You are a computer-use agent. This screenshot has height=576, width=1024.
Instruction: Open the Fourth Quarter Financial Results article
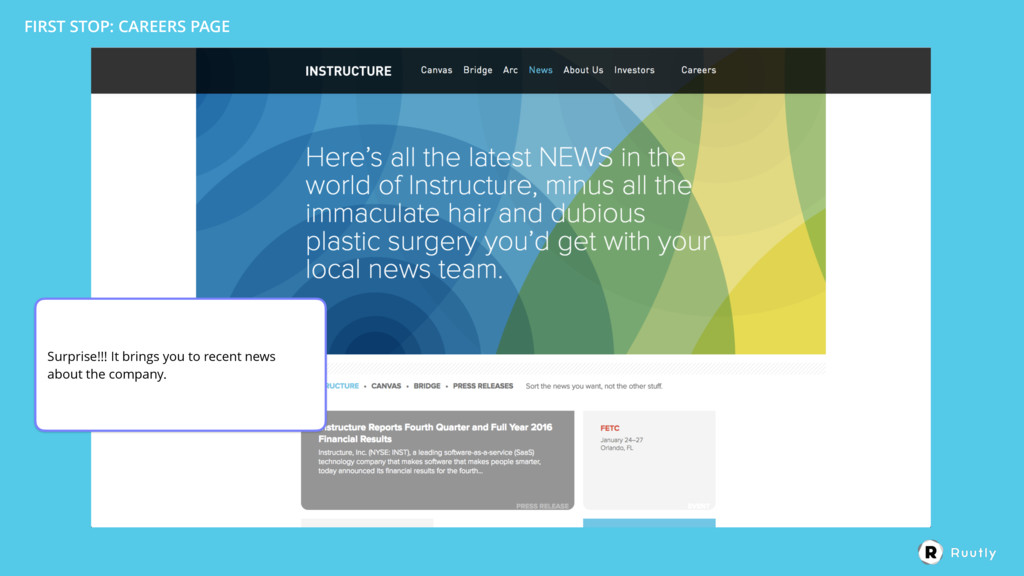click(438, 460)
